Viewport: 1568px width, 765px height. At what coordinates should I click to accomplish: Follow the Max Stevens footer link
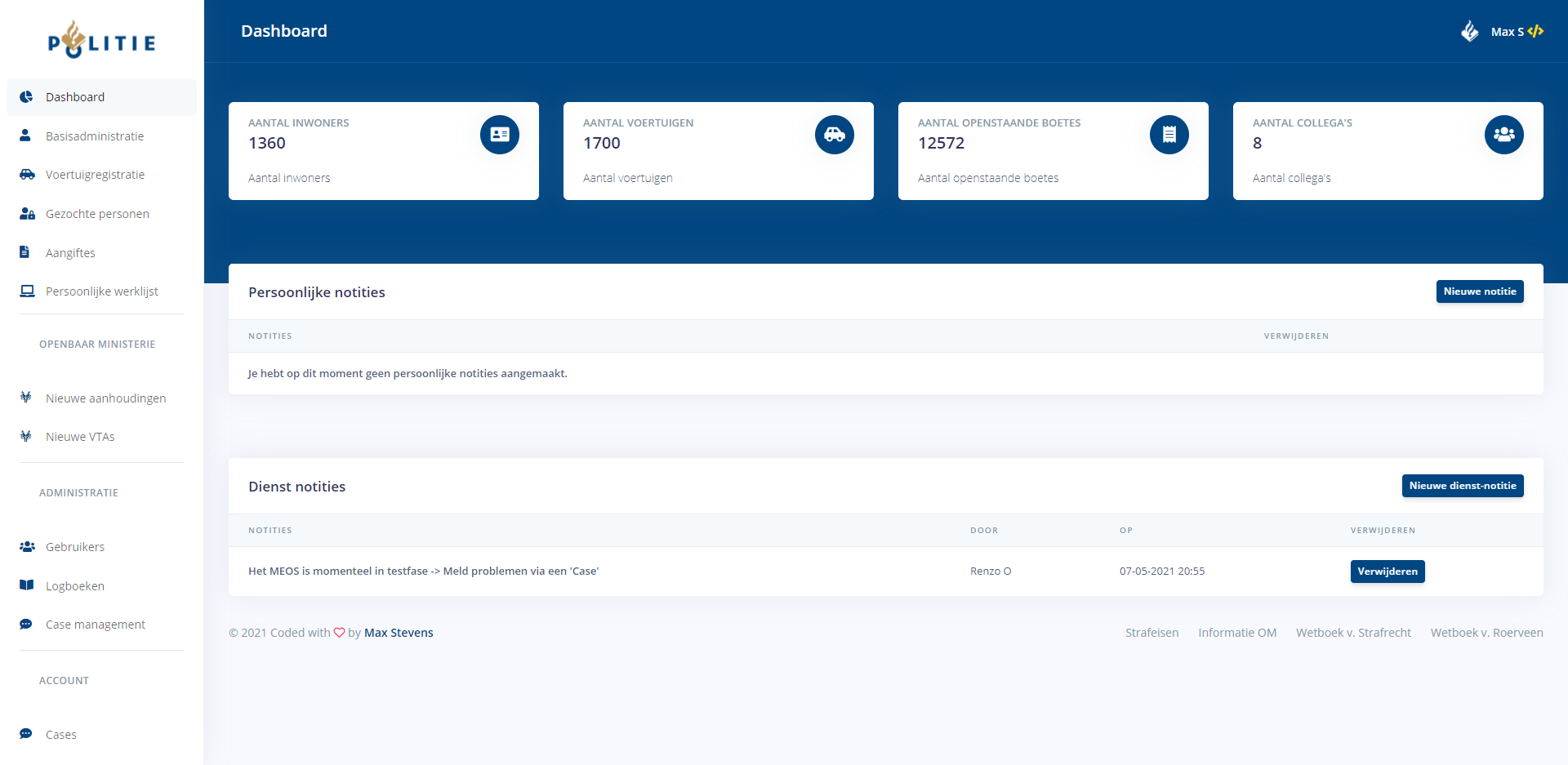tap(399, 633)
